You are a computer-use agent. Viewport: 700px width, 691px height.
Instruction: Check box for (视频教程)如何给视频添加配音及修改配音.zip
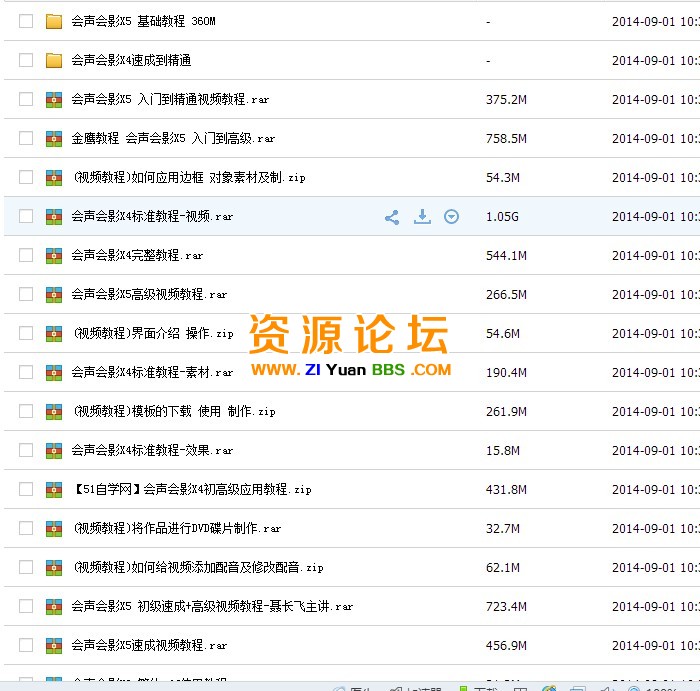(x=26, y=567)
